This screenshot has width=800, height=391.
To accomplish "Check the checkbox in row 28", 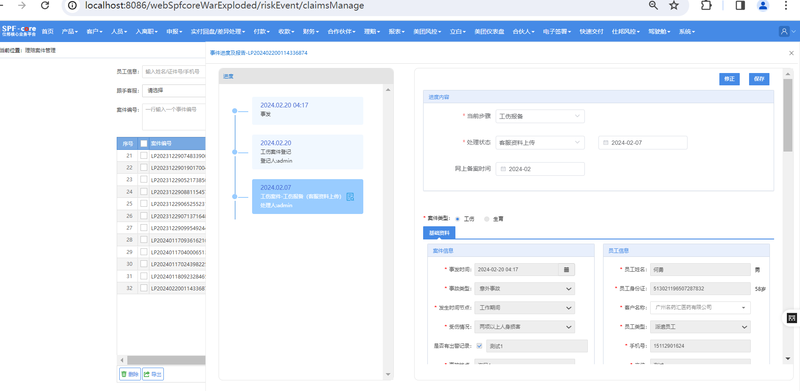I will (x=144, y=239).
